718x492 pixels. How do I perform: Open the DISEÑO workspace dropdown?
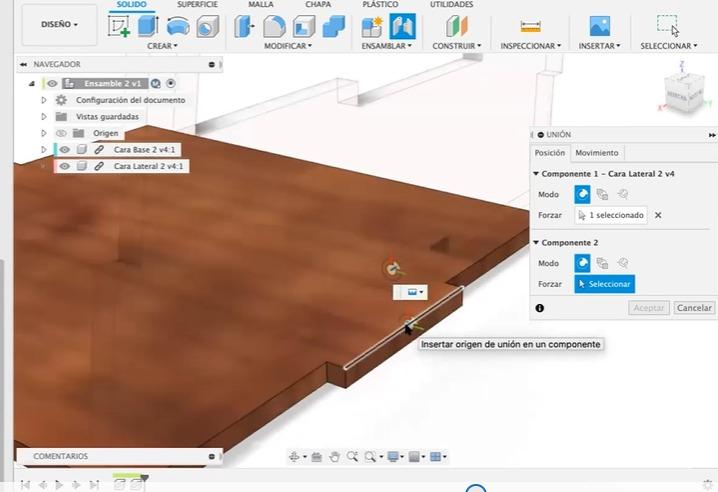coord(60,24)
